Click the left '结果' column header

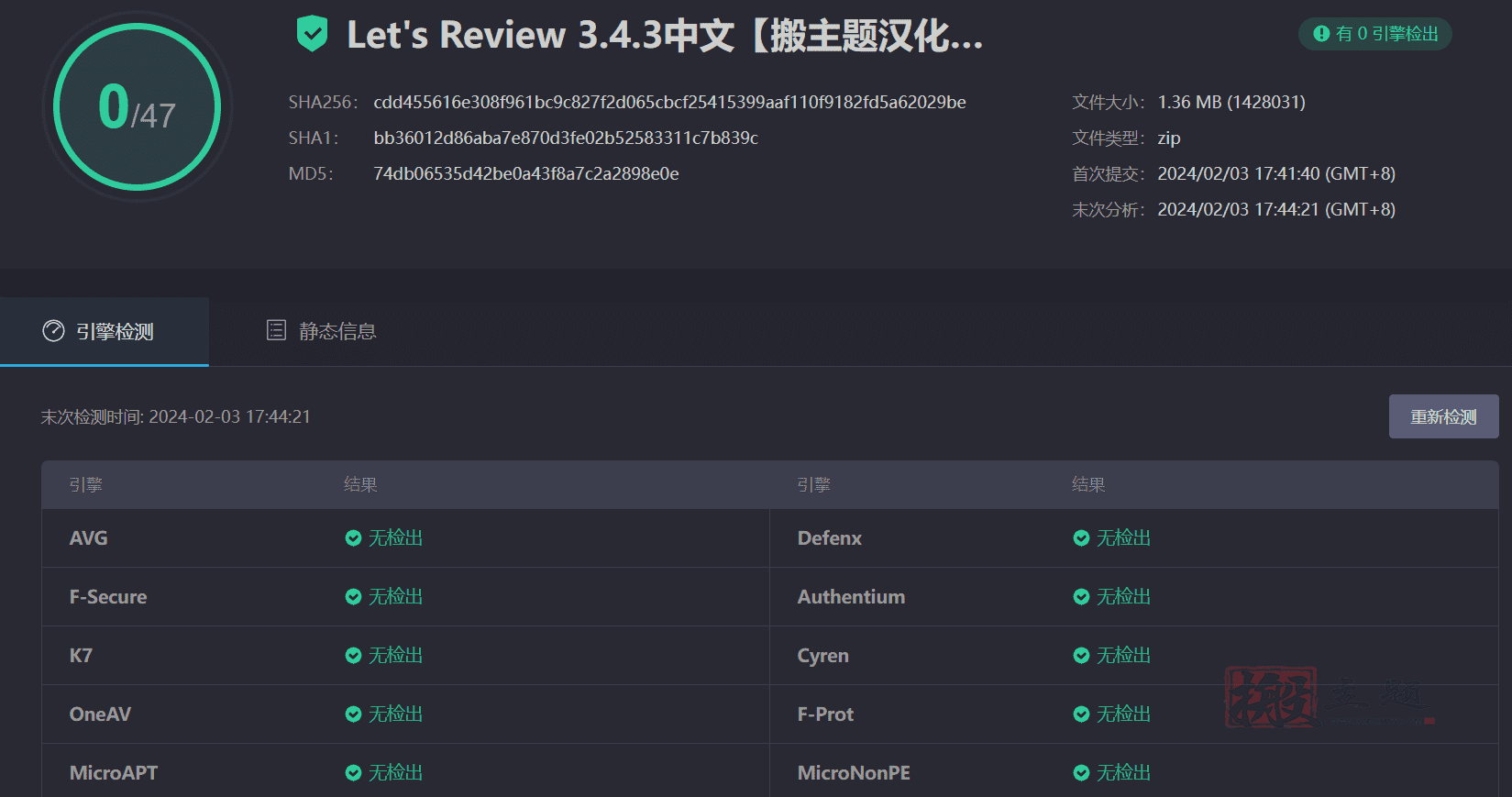(x=360, y=484)
